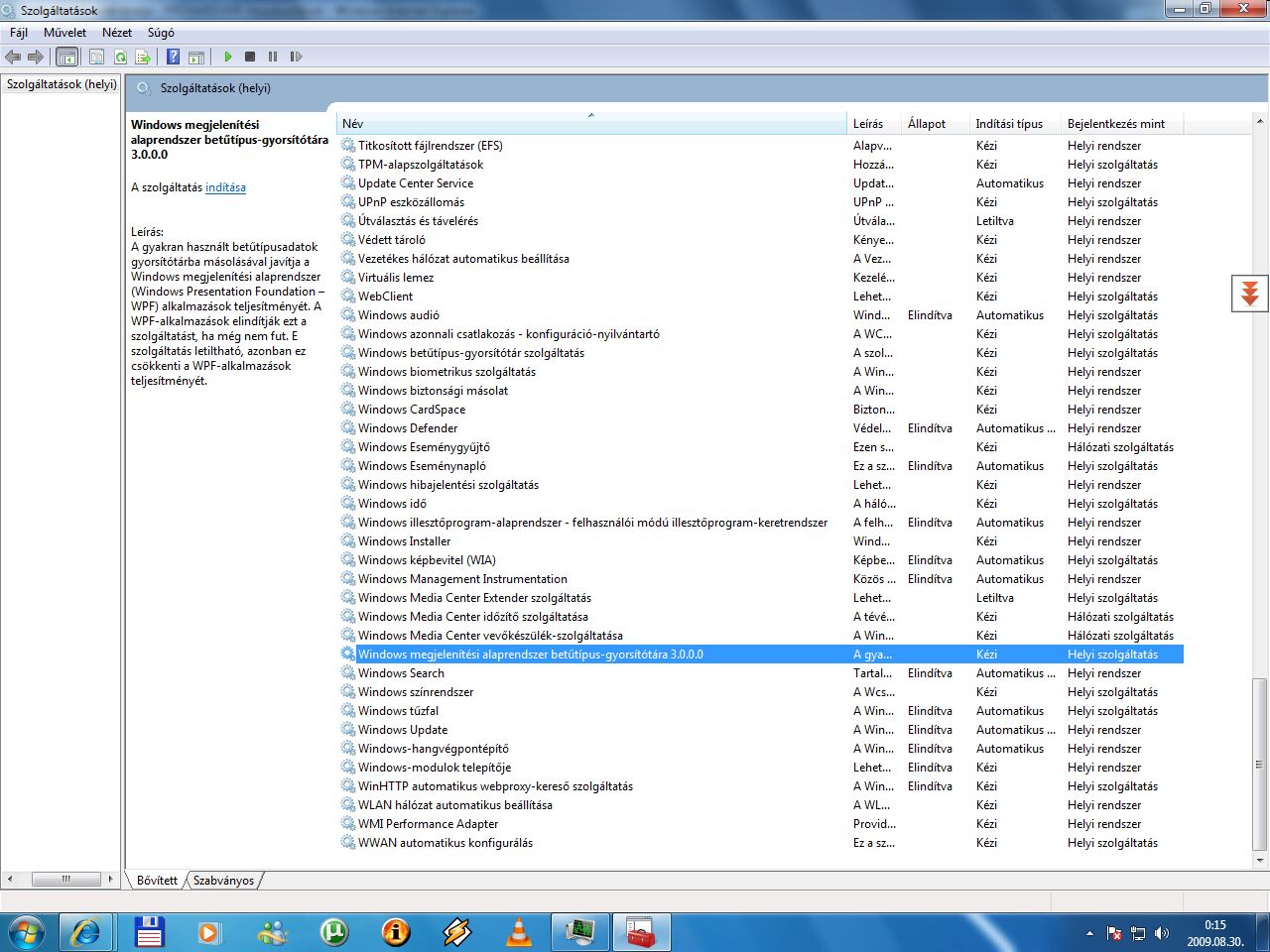The width and height of the screenshot is (1270, 952).
Task: Restart the service with the restart button
Action: (x=296, y=57)
